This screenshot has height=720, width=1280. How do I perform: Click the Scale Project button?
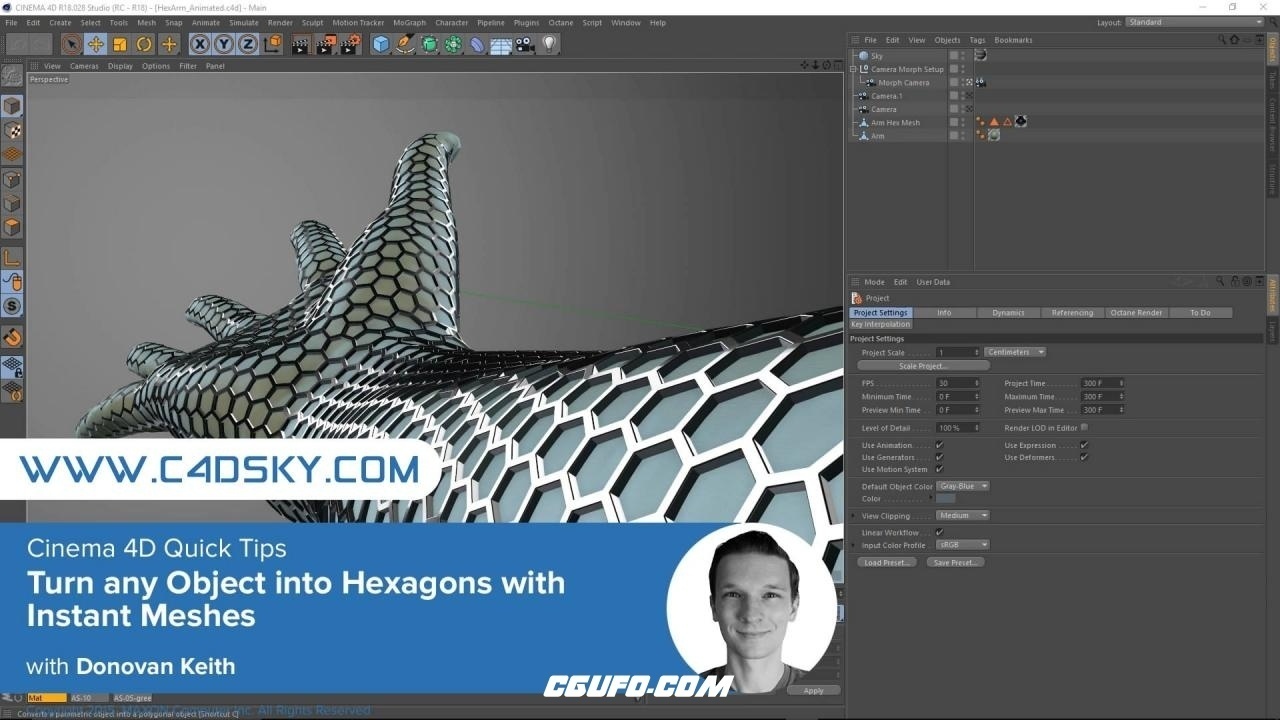click(x=923, y=366)
